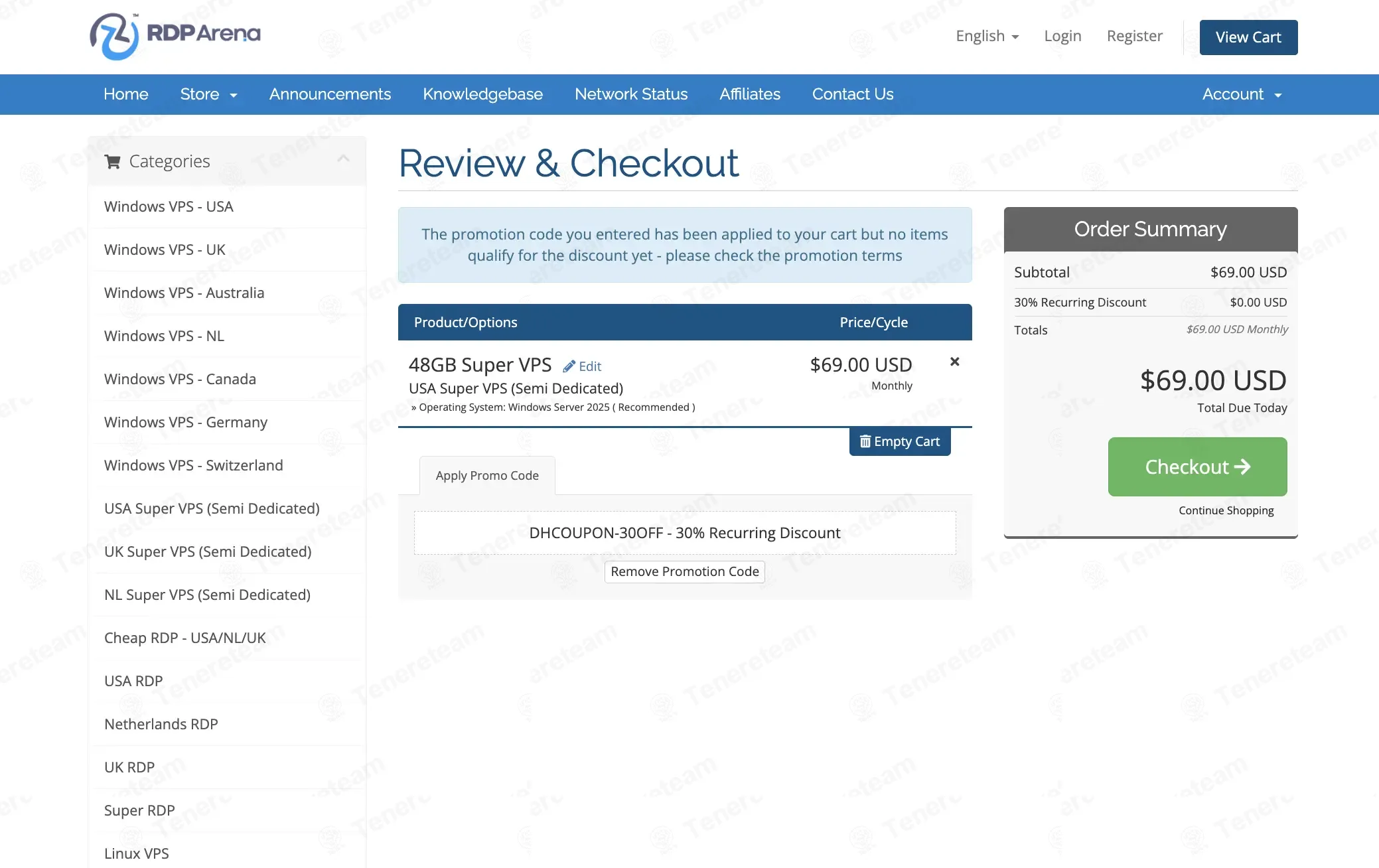Click the Subtotal label in Order Summary
The height and width of the screenshot is (868, 1379).
(1042, 272)
